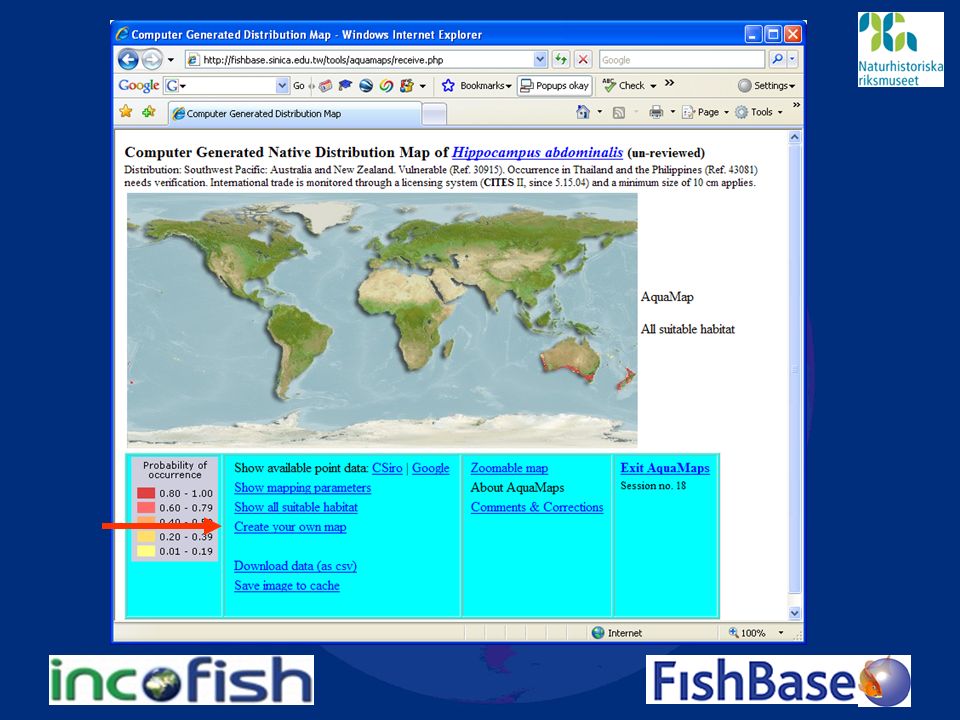Click the address bar URL field
The image size is (960, 720).
pyautogui.click(x=359, y=59)
